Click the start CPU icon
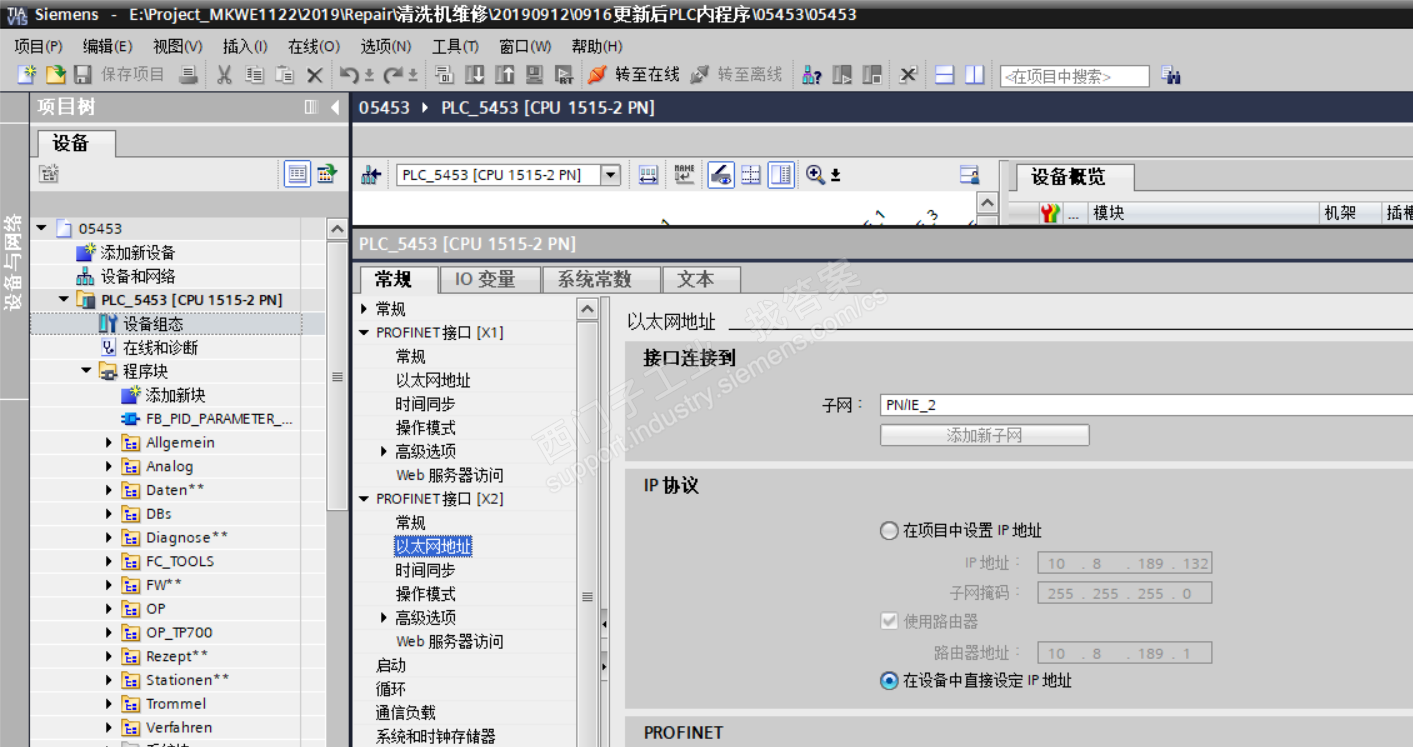 842,75
